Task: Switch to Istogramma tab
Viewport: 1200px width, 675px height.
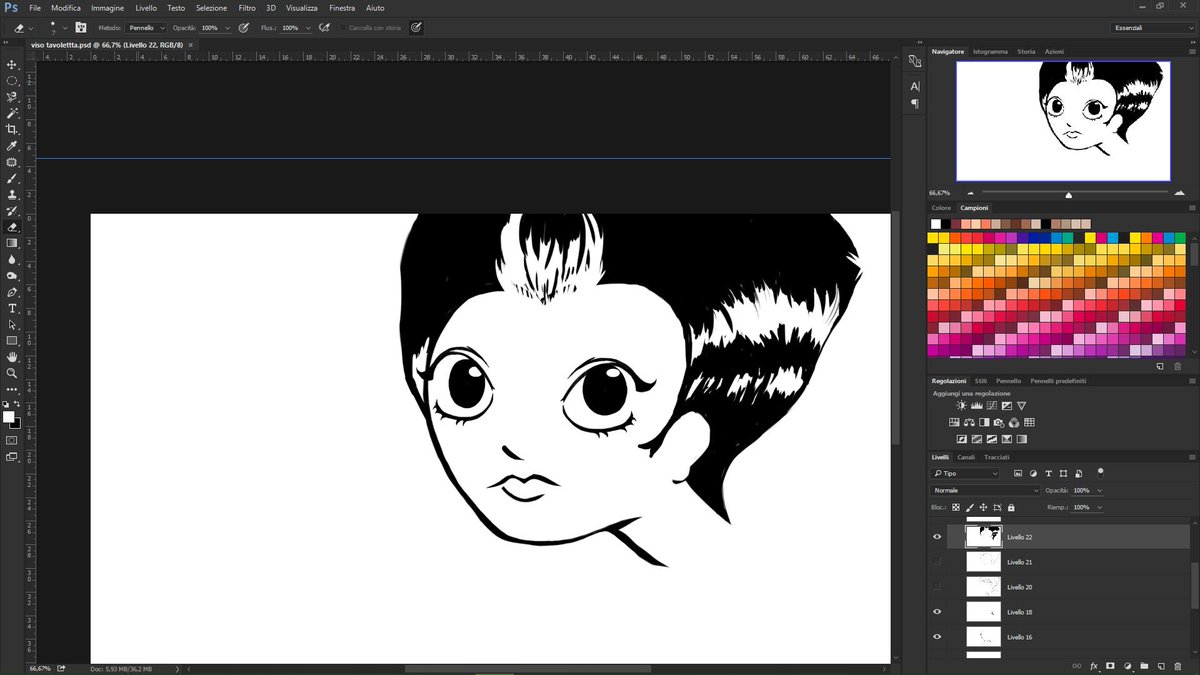Action: [991, 51]
